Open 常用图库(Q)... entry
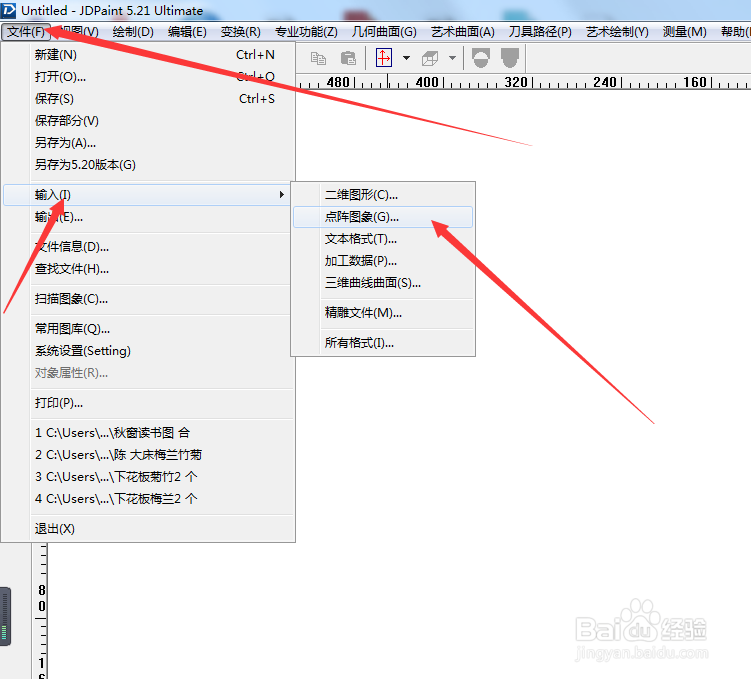The width and height of the screenshot is (751, 679). (x=148, y=329)
